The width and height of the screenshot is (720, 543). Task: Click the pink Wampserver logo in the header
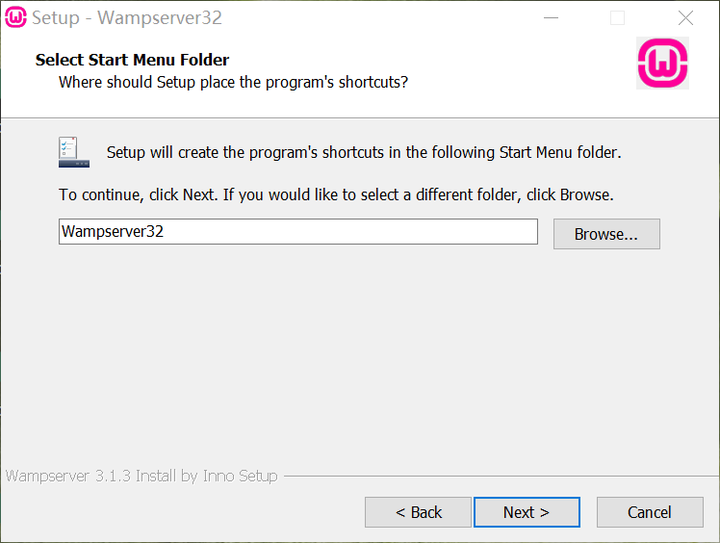pos(662,64)
